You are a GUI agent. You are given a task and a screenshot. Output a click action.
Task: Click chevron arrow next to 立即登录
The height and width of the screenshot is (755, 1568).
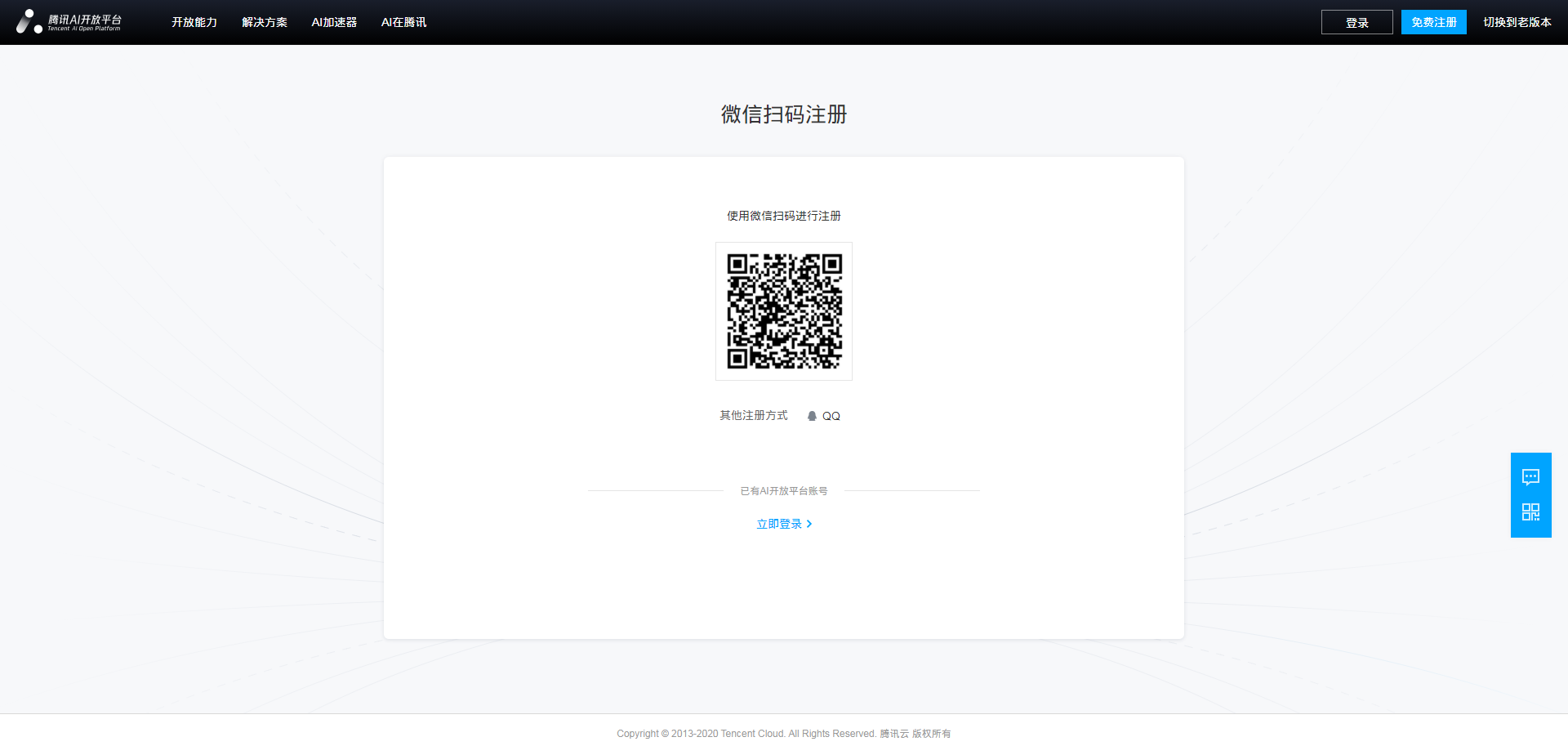pos(809,524)
